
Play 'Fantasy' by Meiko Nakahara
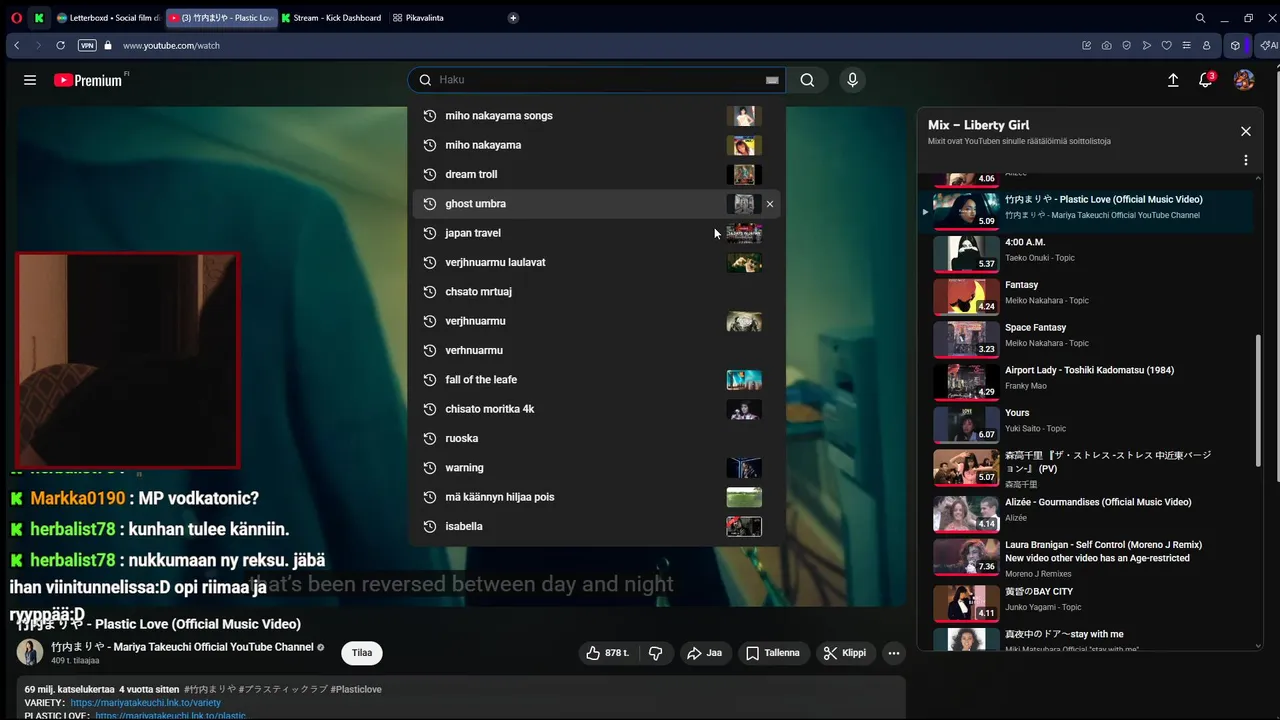point(1087,296)
